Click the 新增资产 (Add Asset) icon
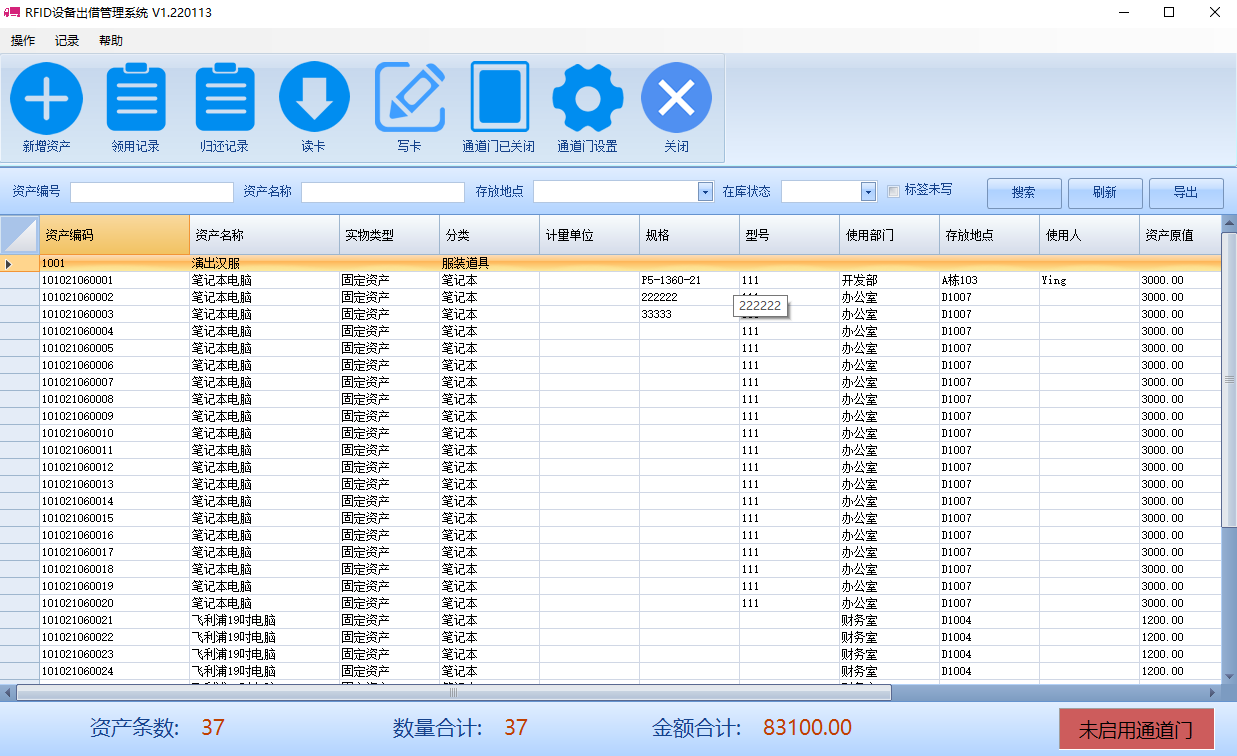This screenshot has height=756, width=1237. [46, 97]
